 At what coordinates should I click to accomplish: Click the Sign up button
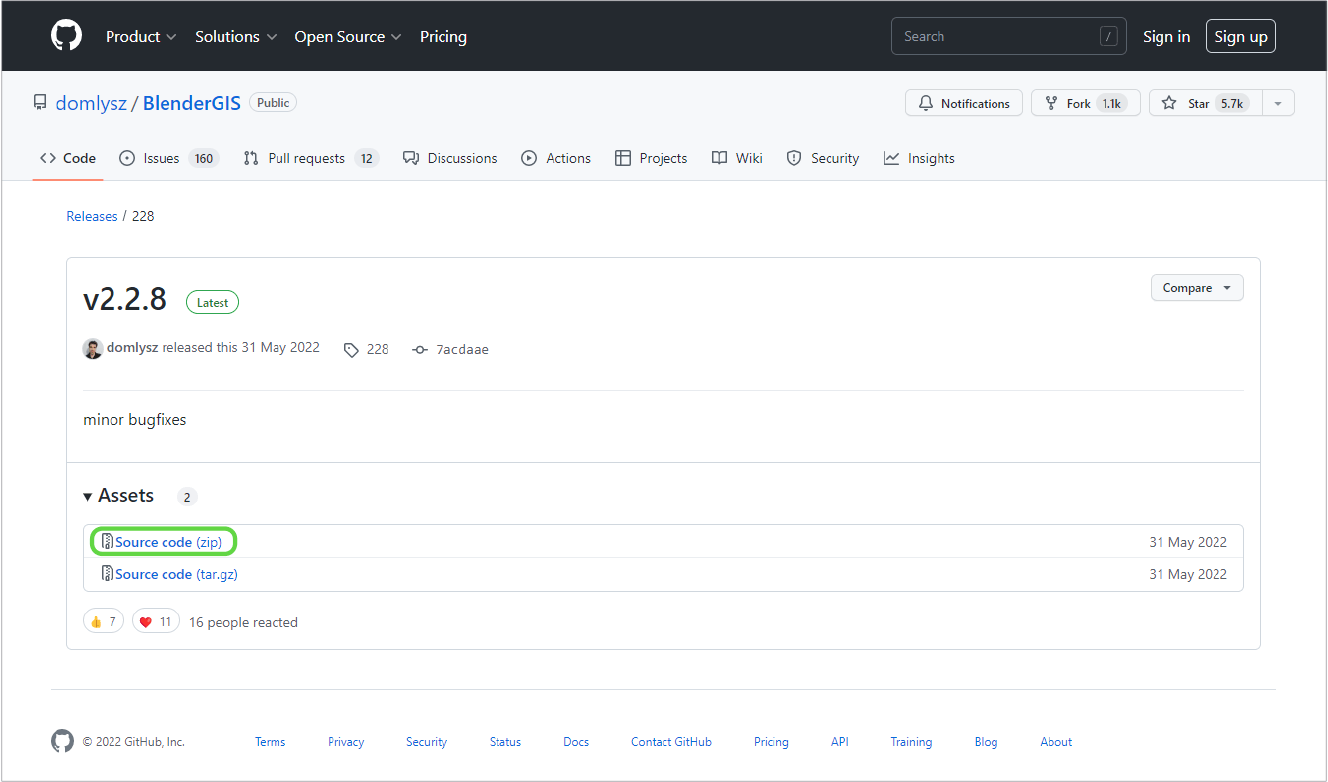pos(1241,36)
